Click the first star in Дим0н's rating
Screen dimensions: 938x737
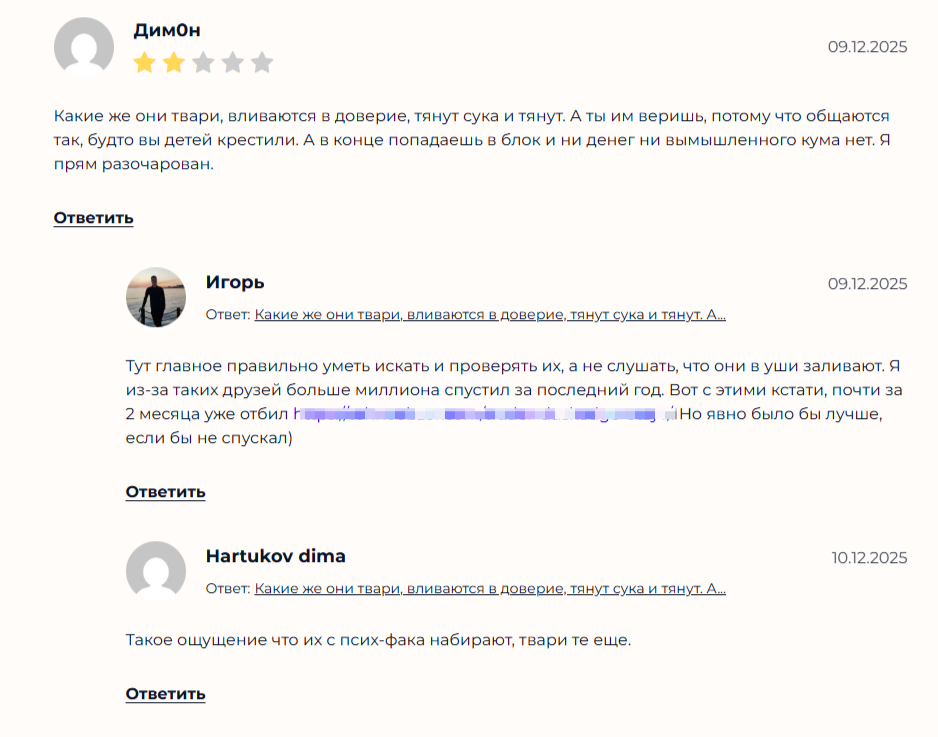tap(145, 63)
